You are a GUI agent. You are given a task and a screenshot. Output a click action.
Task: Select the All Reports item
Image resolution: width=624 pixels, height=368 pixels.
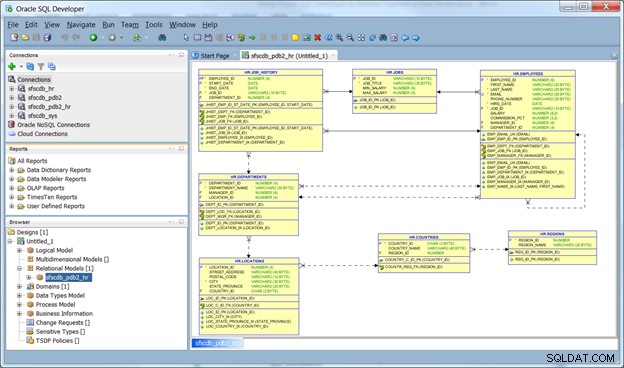pos(32,161)
